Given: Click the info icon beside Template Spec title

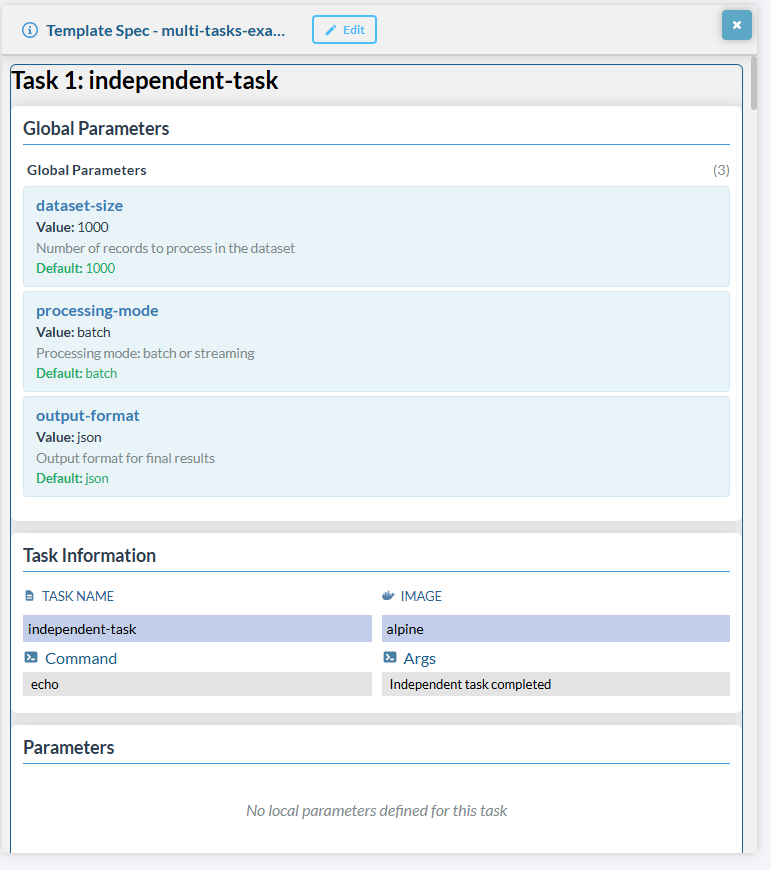Looking at the screenshot, I should coord(30,30).
